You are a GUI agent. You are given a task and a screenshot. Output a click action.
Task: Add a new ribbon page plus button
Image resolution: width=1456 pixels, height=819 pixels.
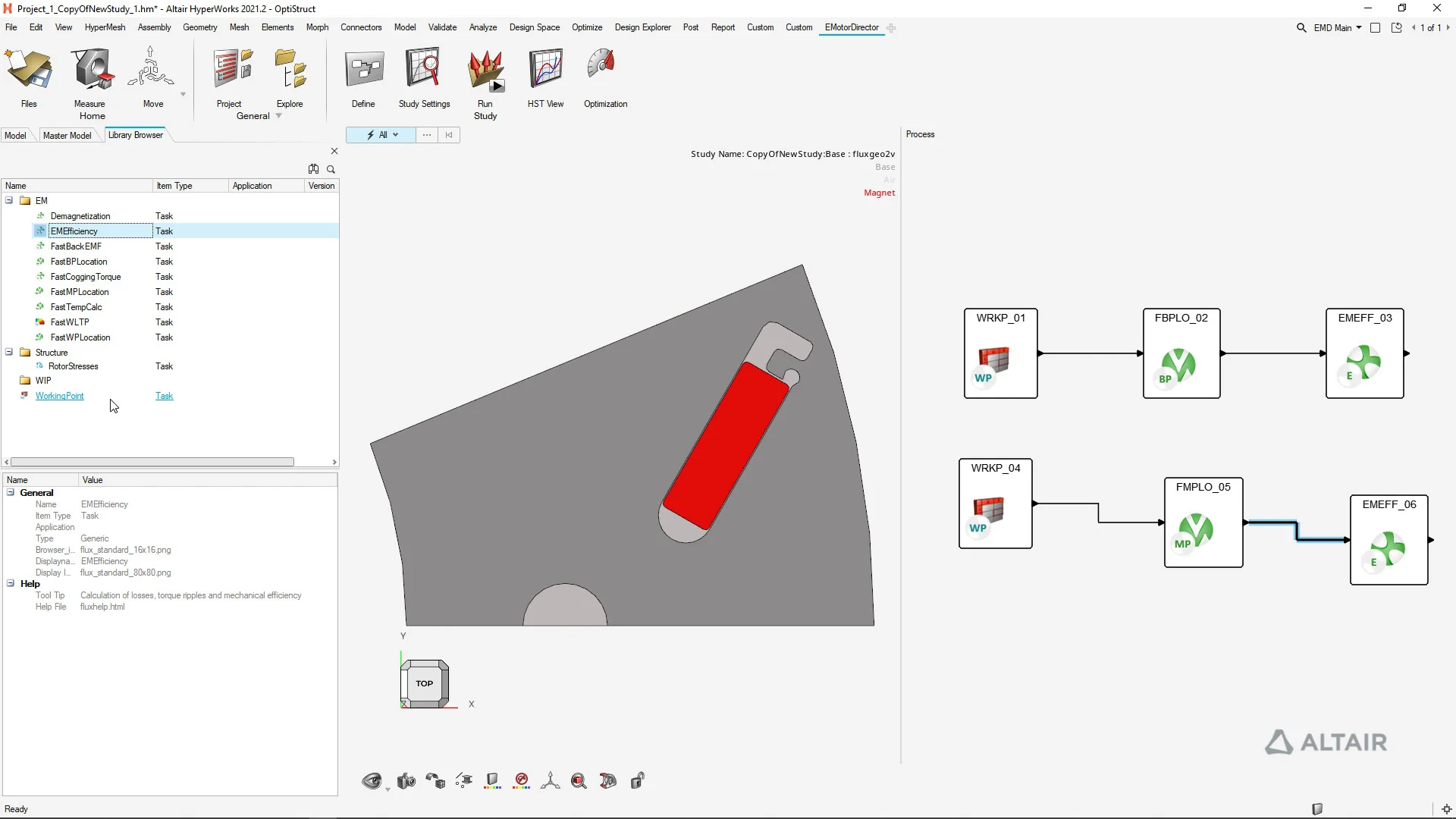[892, 28]
